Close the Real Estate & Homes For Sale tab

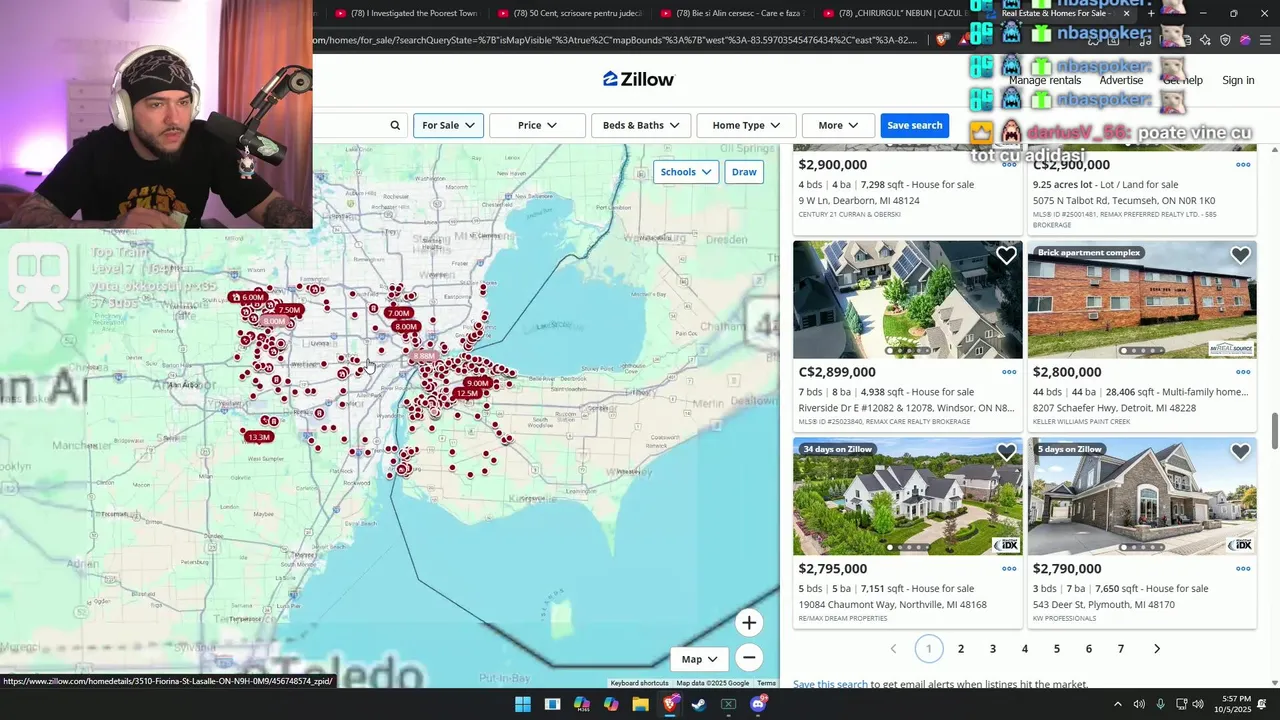coord(1127,14)
